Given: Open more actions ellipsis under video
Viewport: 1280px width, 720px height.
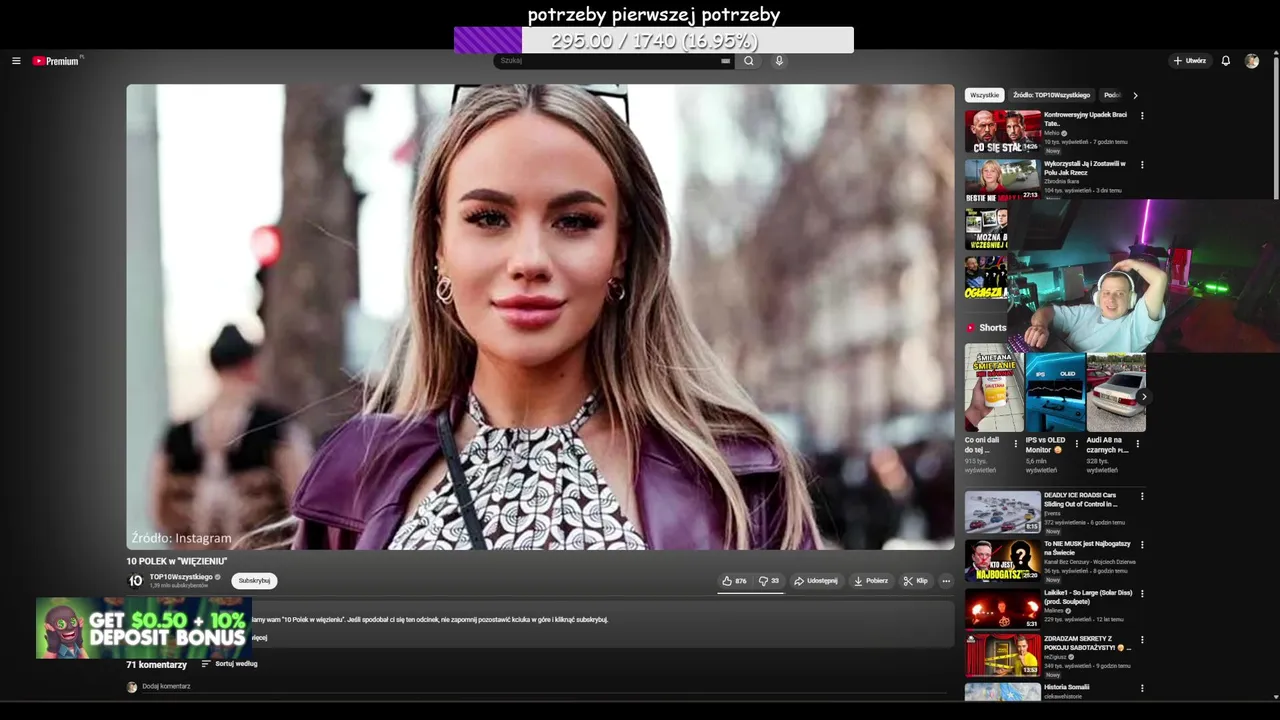Looking at the screenshot, I should click(946, 581).
